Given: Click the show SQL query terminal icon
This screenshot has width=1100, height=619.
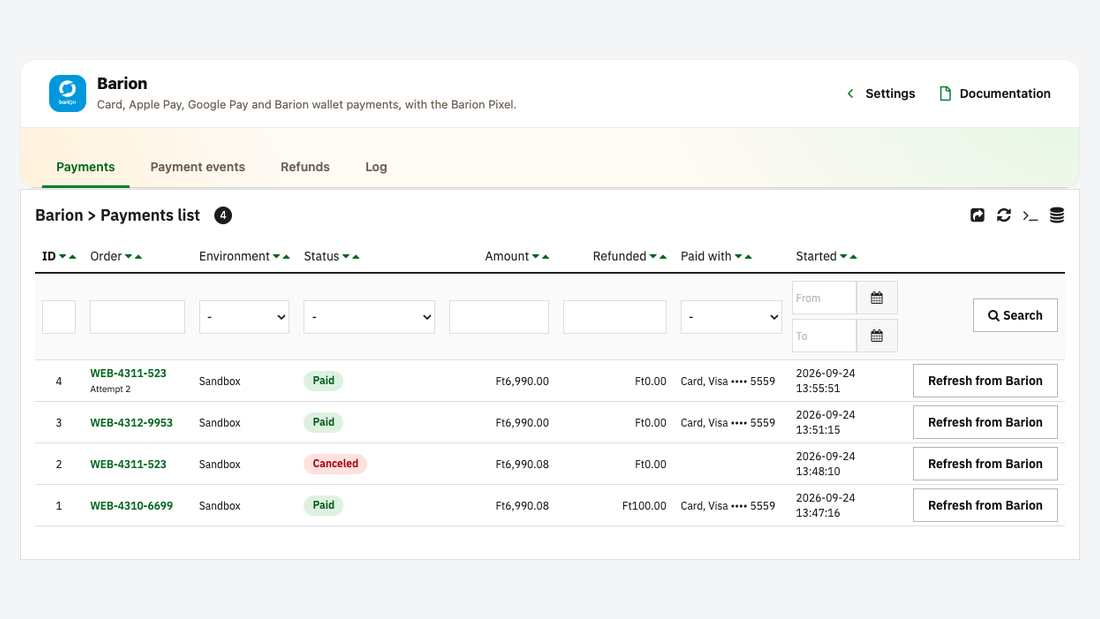Looking at the screenshot, I should point(1030,216).
